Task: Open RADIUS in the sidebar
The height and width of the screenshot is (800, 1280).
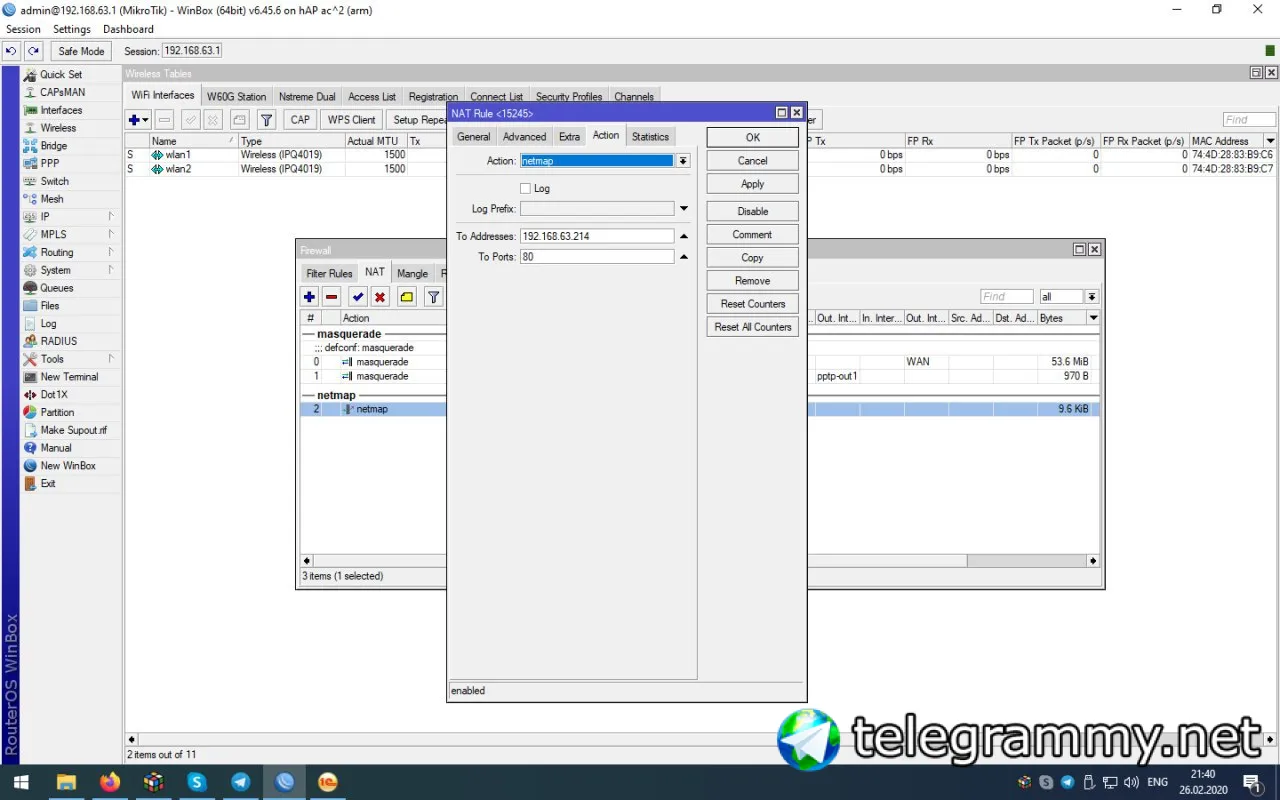Action: pos(58,341)
